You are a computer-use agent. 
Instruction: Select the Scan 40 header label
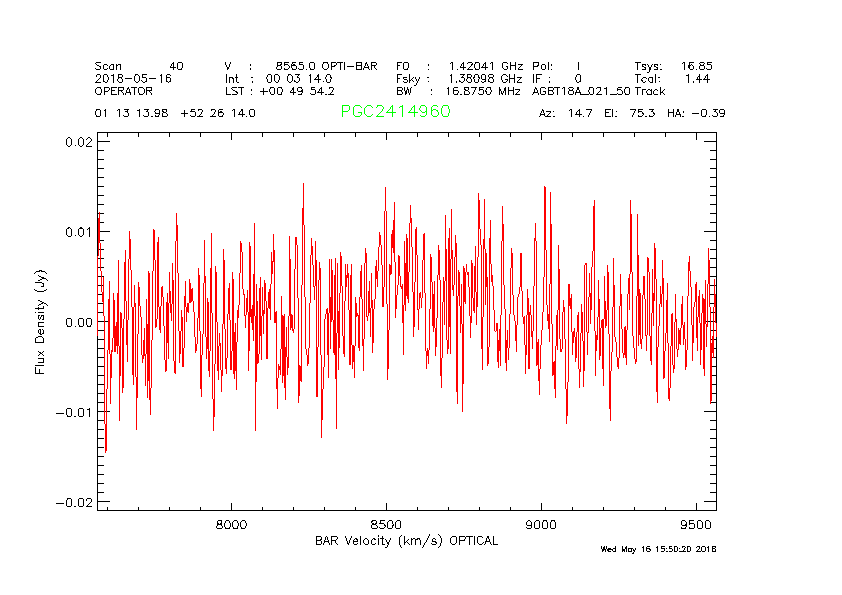point(139,65)
